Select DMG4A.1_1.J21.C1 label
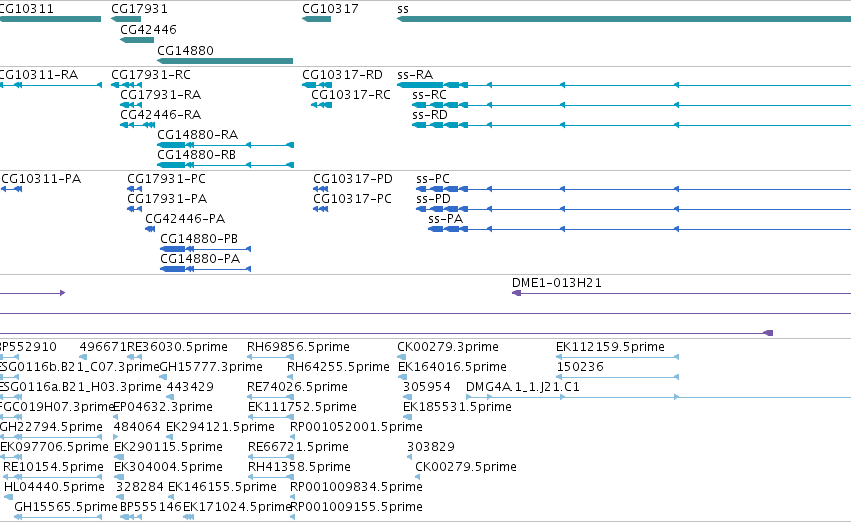 tap(523, 387)
